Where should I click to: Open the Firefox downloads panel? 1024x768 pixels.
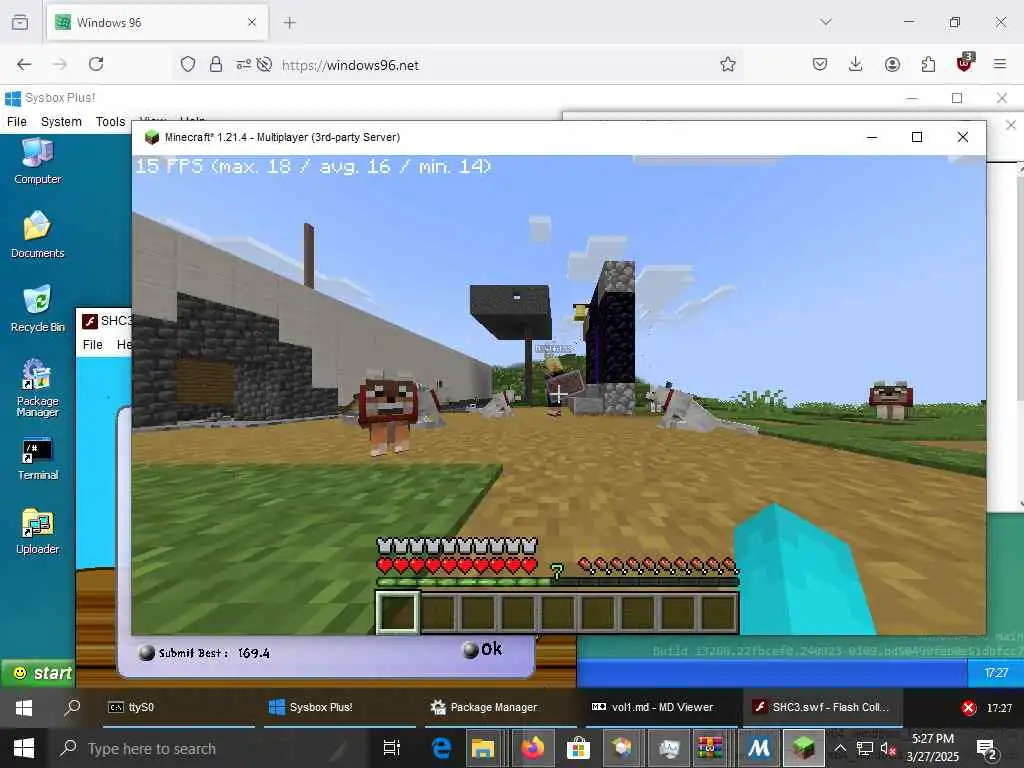pyautogui.click(x=856, y=64)
